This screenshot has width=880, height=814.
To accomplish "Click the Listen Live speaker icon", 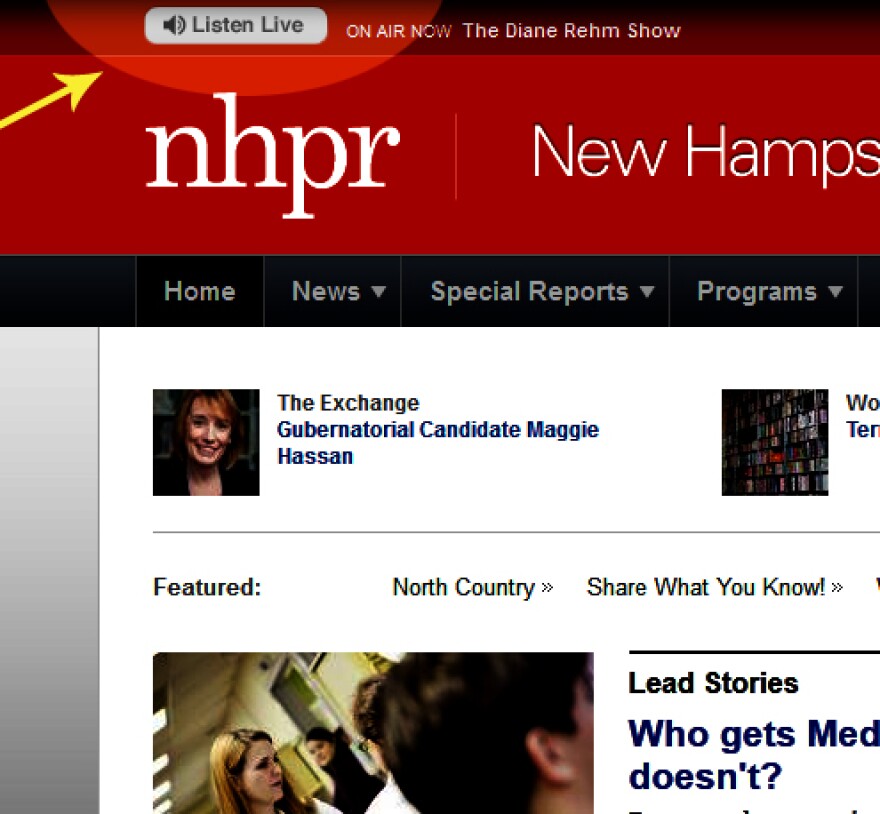I will tap(174, 25).
